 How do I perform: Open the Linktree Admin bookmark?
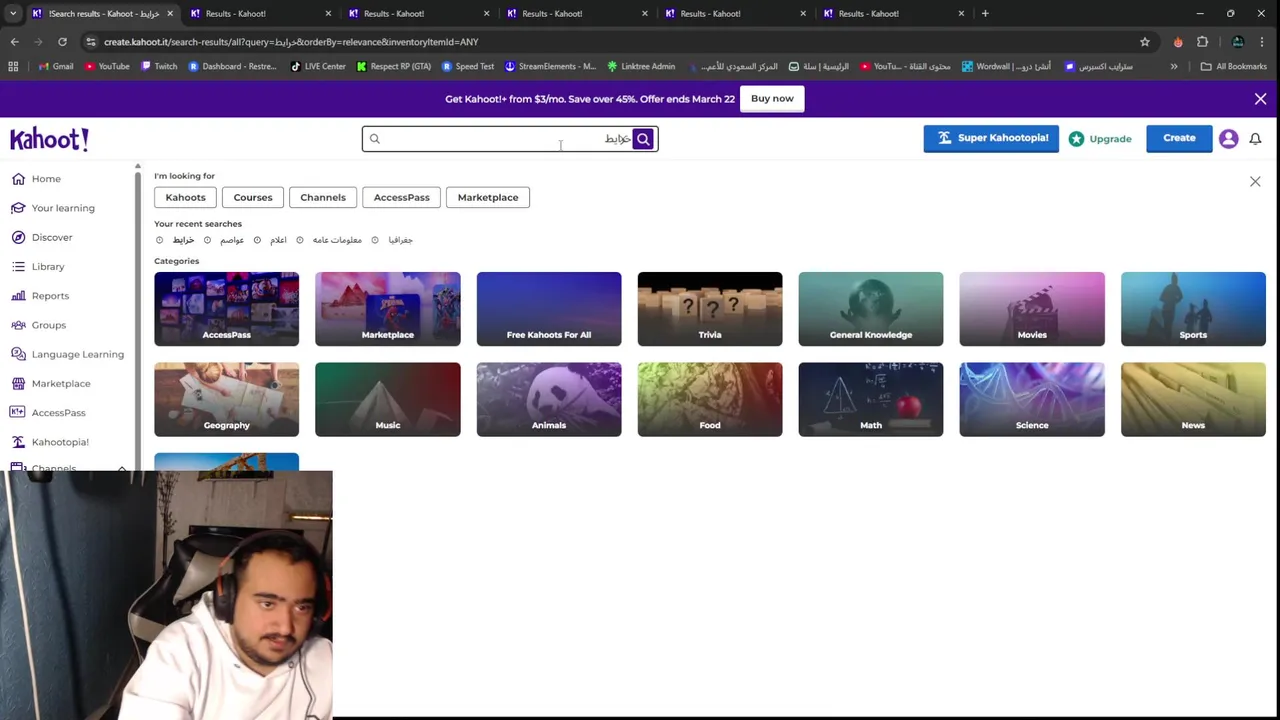click(641, 66)
